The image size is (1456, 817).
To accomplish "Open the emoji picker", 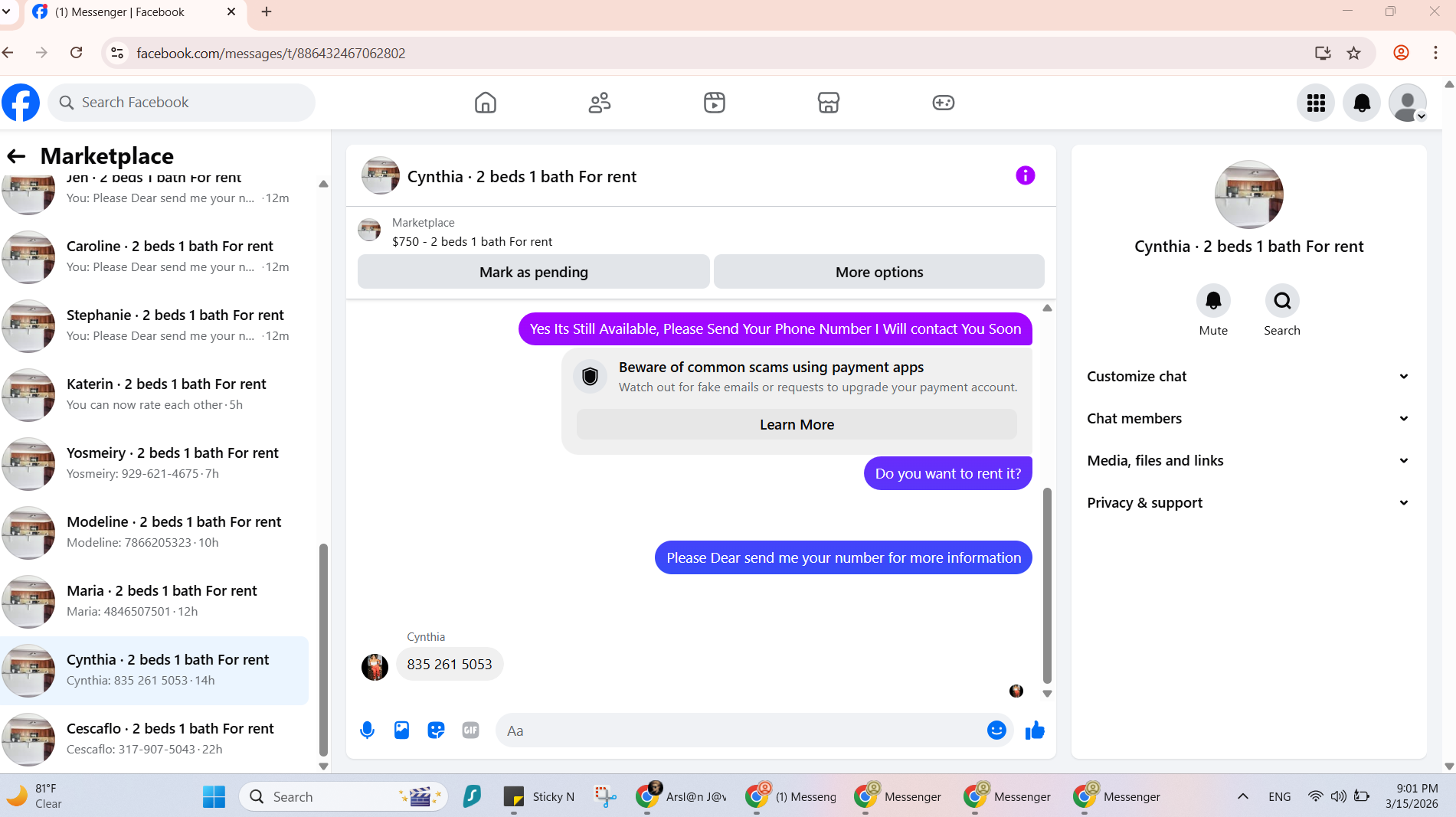I will [x=996, y=730].
